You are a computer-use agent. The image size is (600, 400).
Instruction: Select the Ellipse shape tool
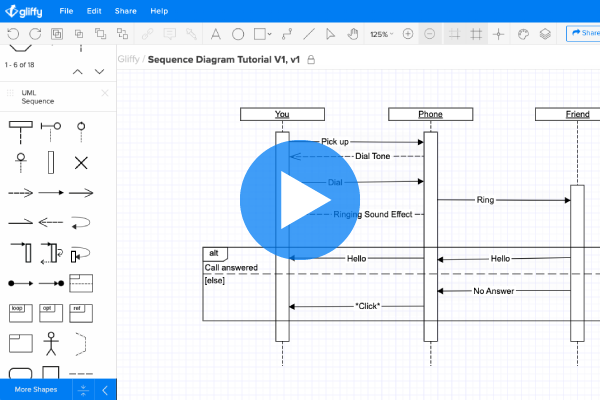point(238,34)
